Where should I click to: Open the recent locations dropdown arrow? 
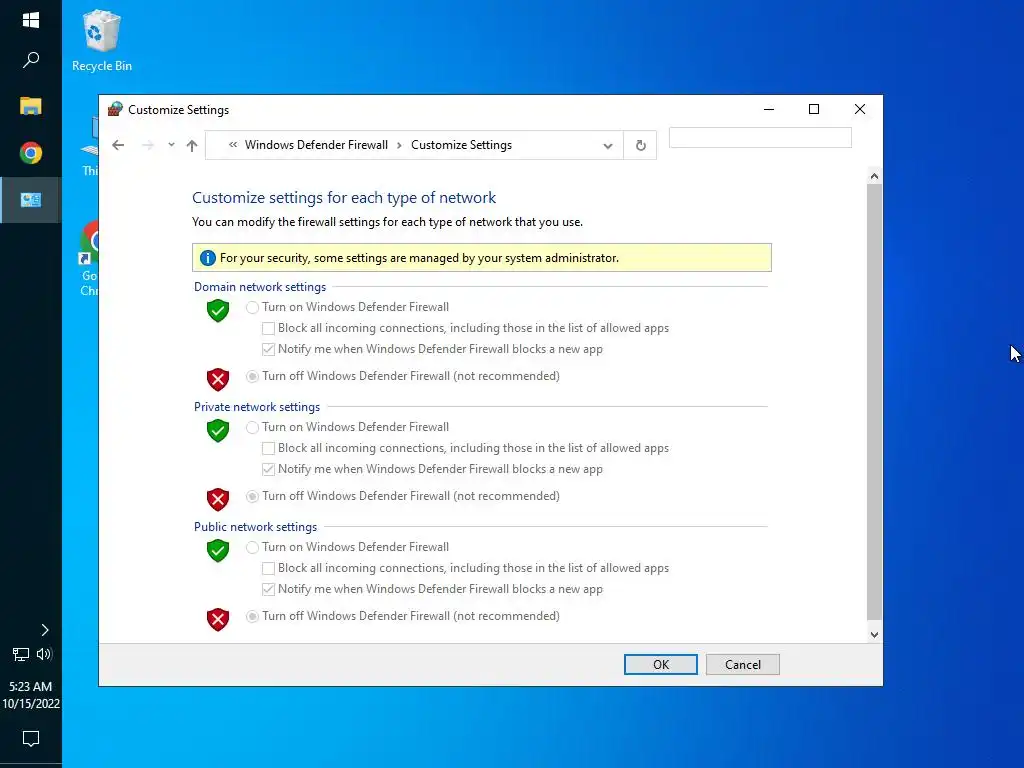tap(171, 145)
